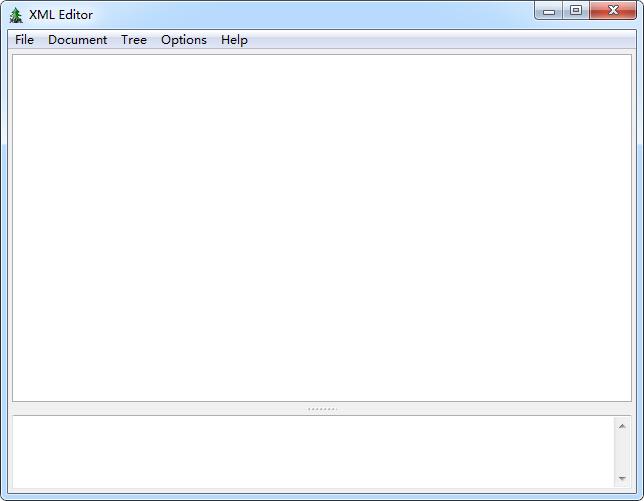The width and height of the screenshot is (644, 501).
Task: Click inside the main XML tree pane
Action: [x=322, y=228]
